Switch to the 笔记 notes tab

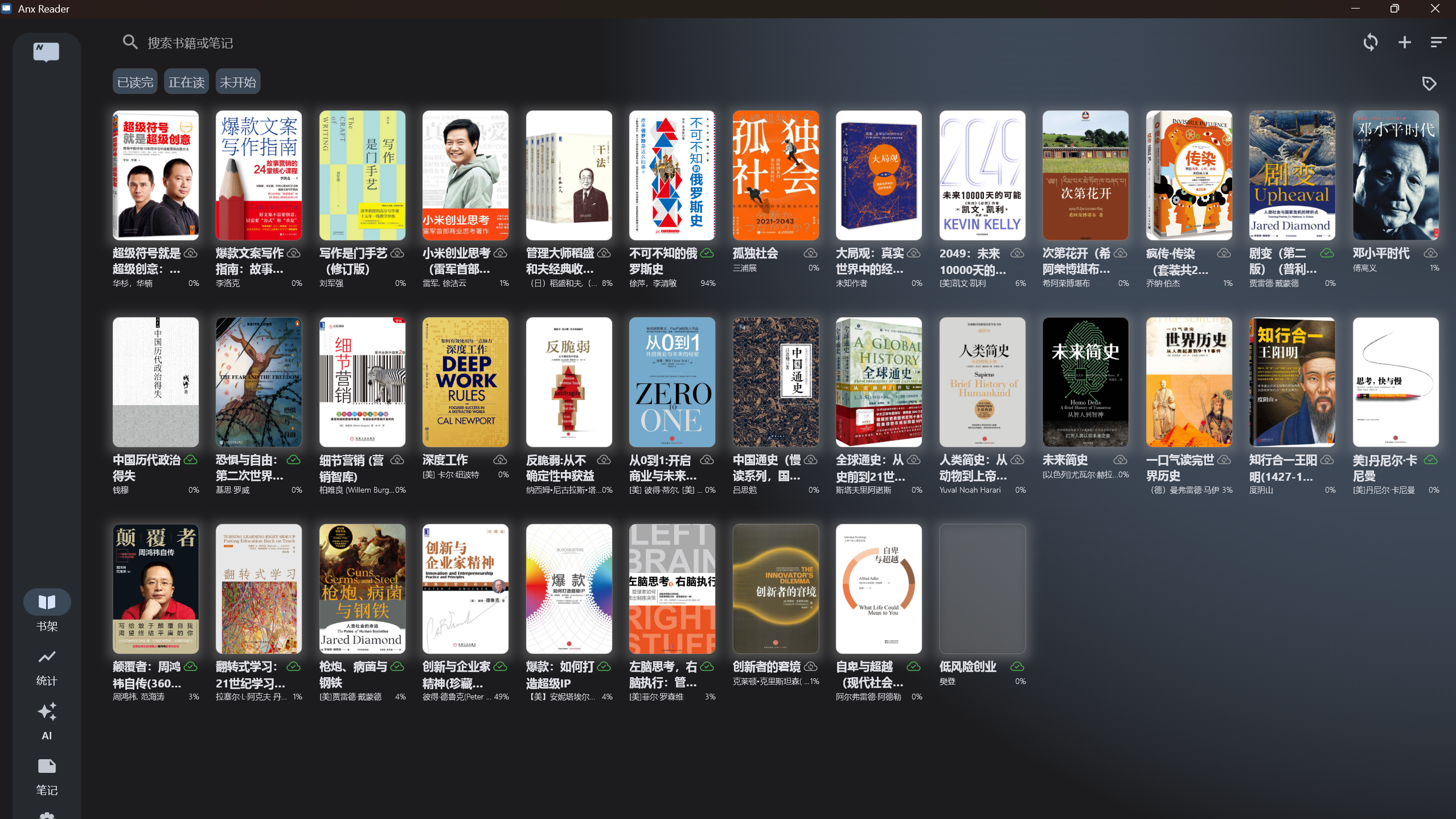(x=47, y=777)
